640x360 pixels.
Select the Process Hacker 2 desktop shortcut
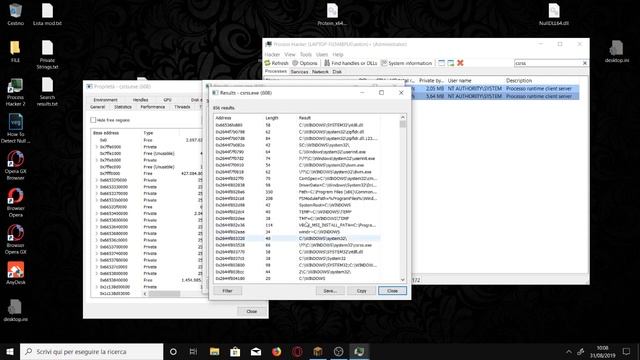click(16, 92)
